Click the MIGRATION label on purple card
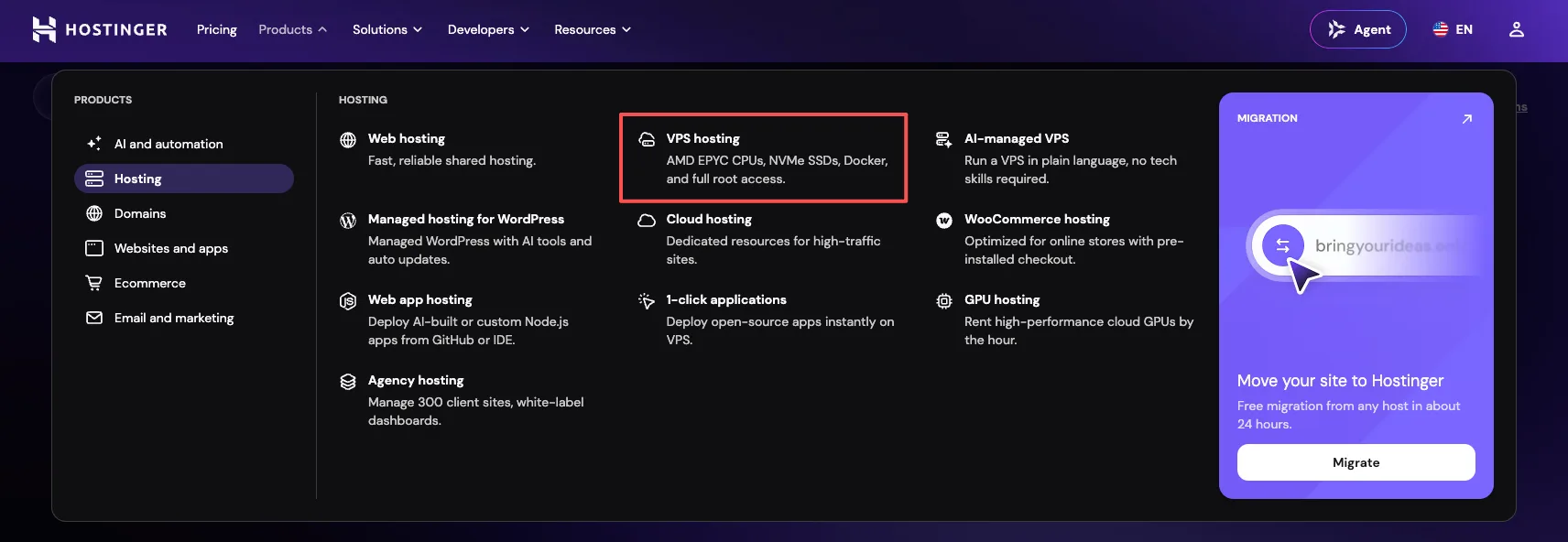 click(1268, 118)
